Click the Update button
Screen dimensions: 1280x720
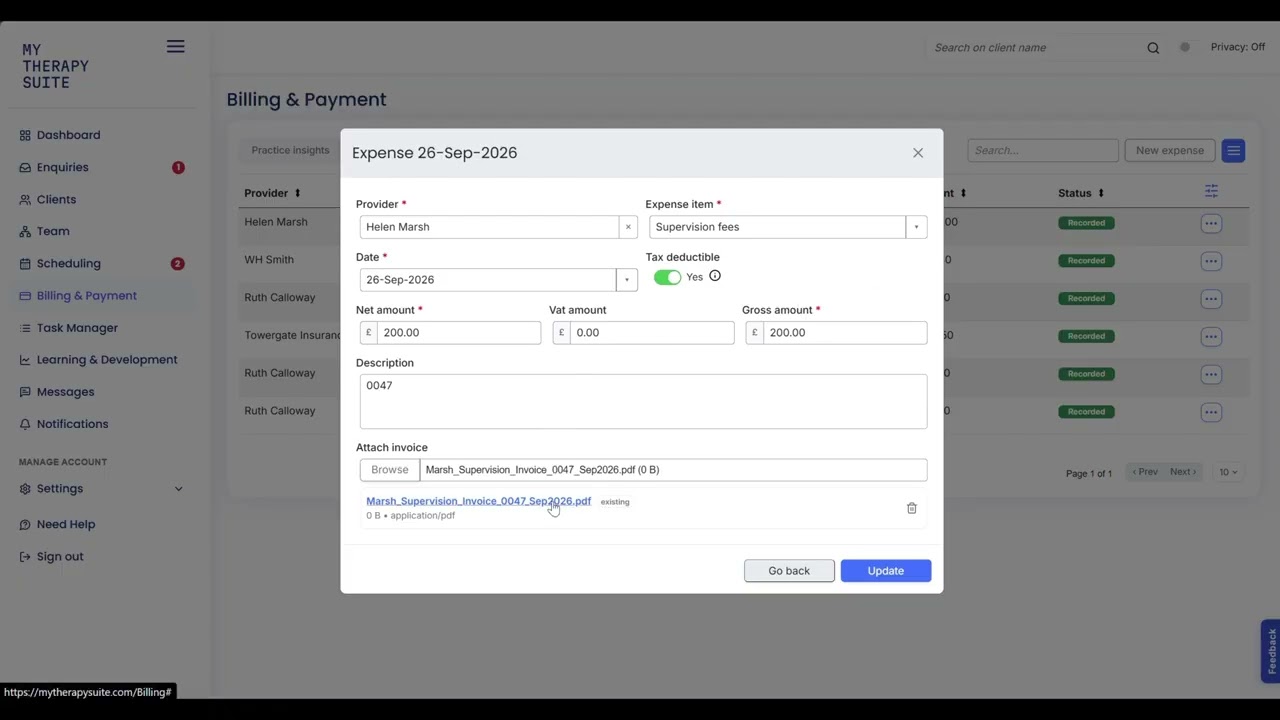coord(886,571)
